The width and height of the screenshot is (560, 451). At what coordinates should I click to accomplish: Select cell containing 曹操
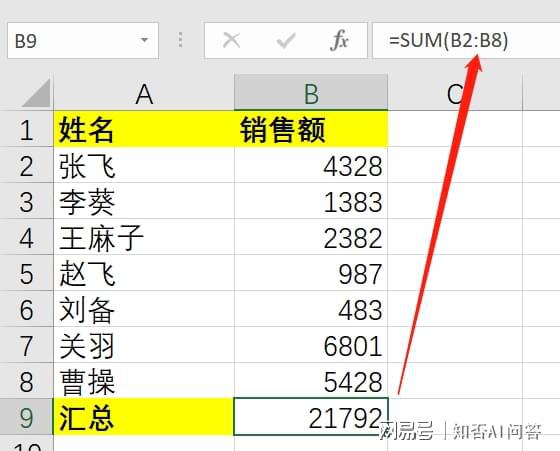(144, 381)
